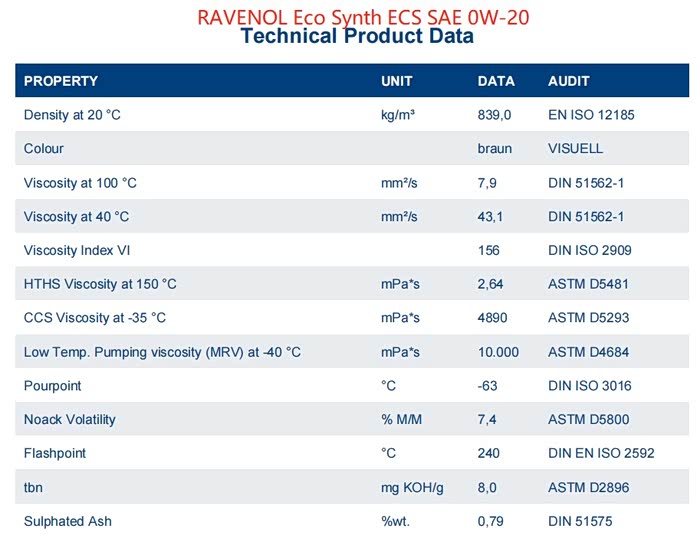Select the VISUELL audit entry
The width and height of the screenshot is (700, 535).
tap(577, 149)
